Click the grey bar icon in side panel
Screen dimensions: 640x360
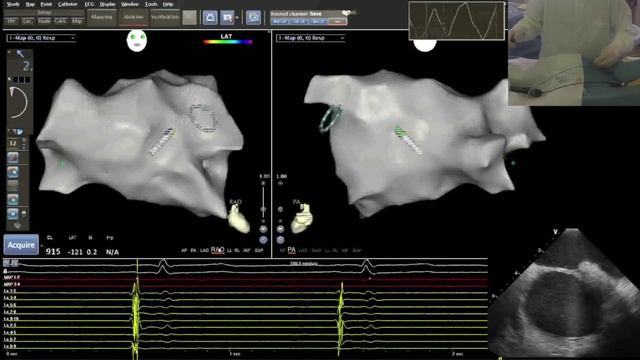[x=13, y=185]
